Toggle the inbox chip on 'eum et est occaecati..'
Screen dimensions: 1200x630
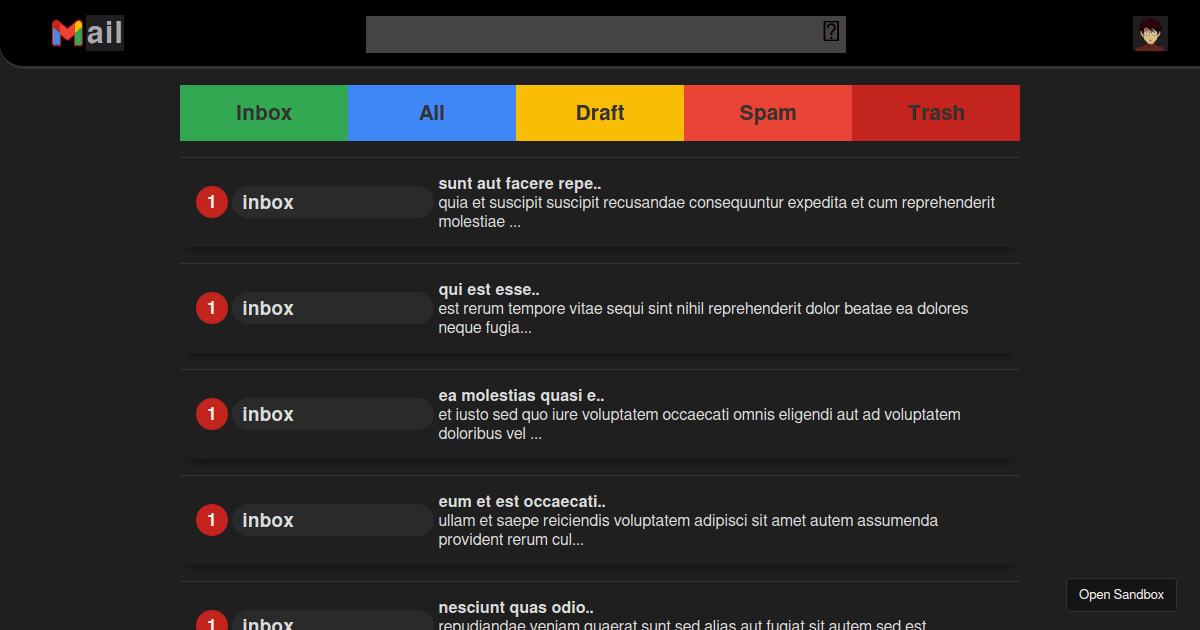point(333,520)
